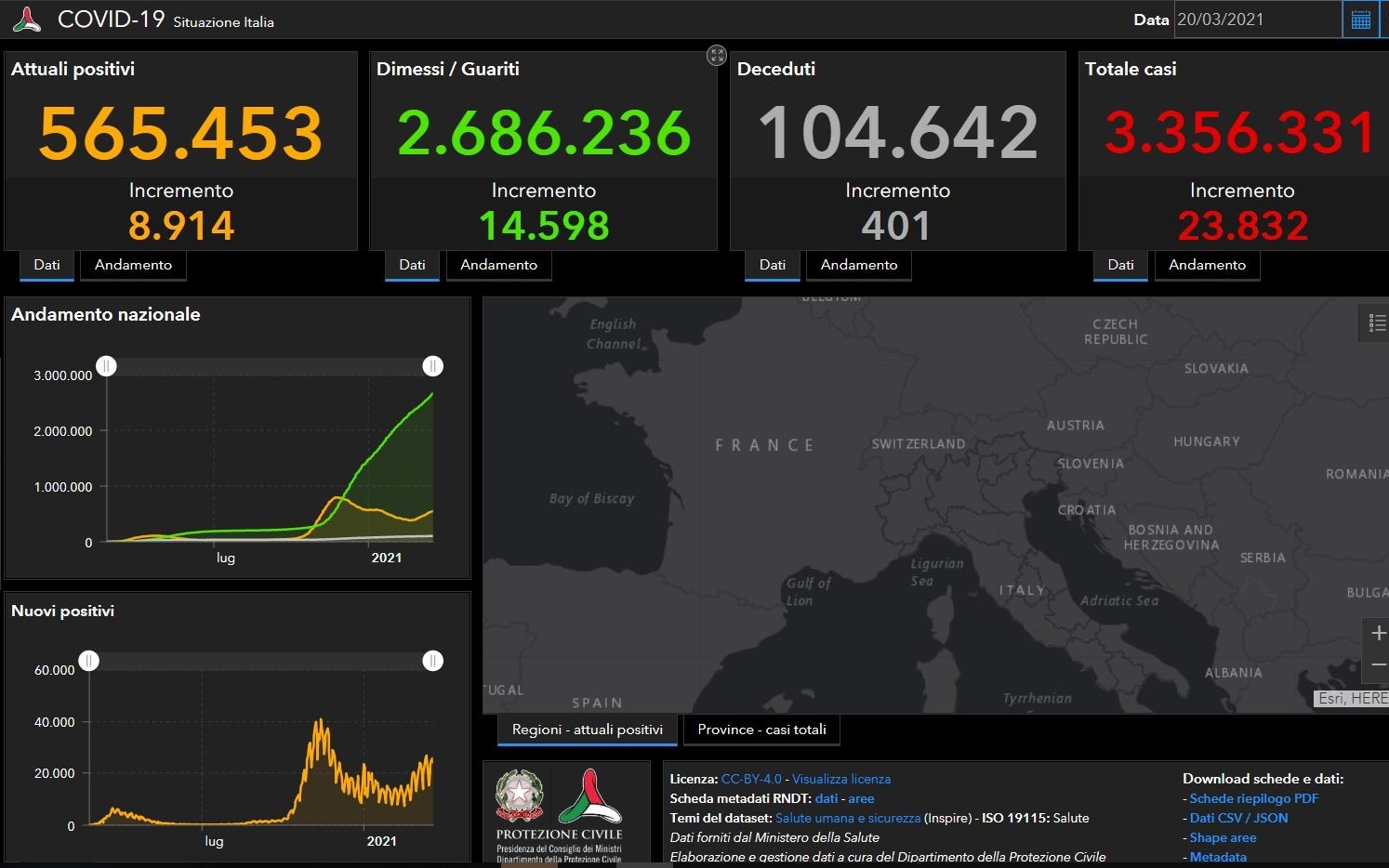The image size is (1389, 868).
Task: Select Andamento tab under Dimessi / Guariti
Action: 498,265
